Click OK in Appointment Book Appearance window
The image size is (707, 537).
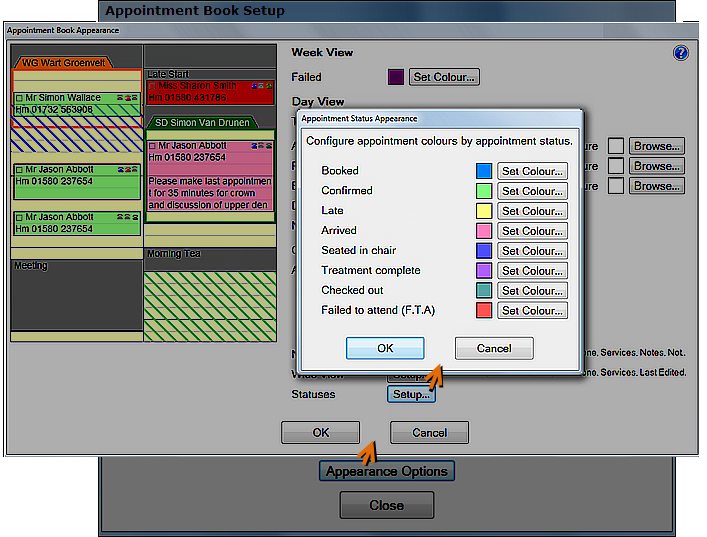[321, 432]
